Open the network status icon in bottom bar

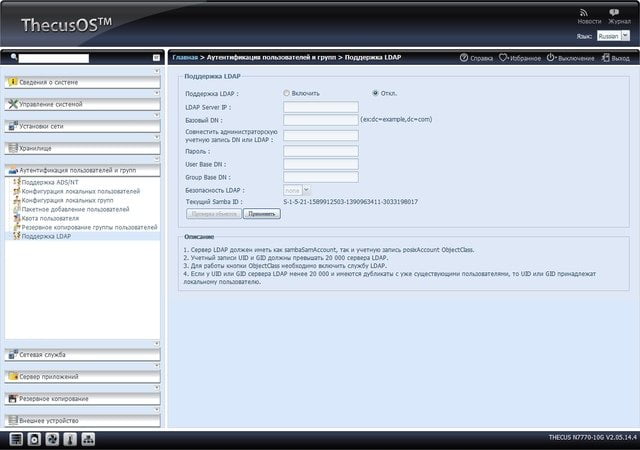(x=88, y=439)
